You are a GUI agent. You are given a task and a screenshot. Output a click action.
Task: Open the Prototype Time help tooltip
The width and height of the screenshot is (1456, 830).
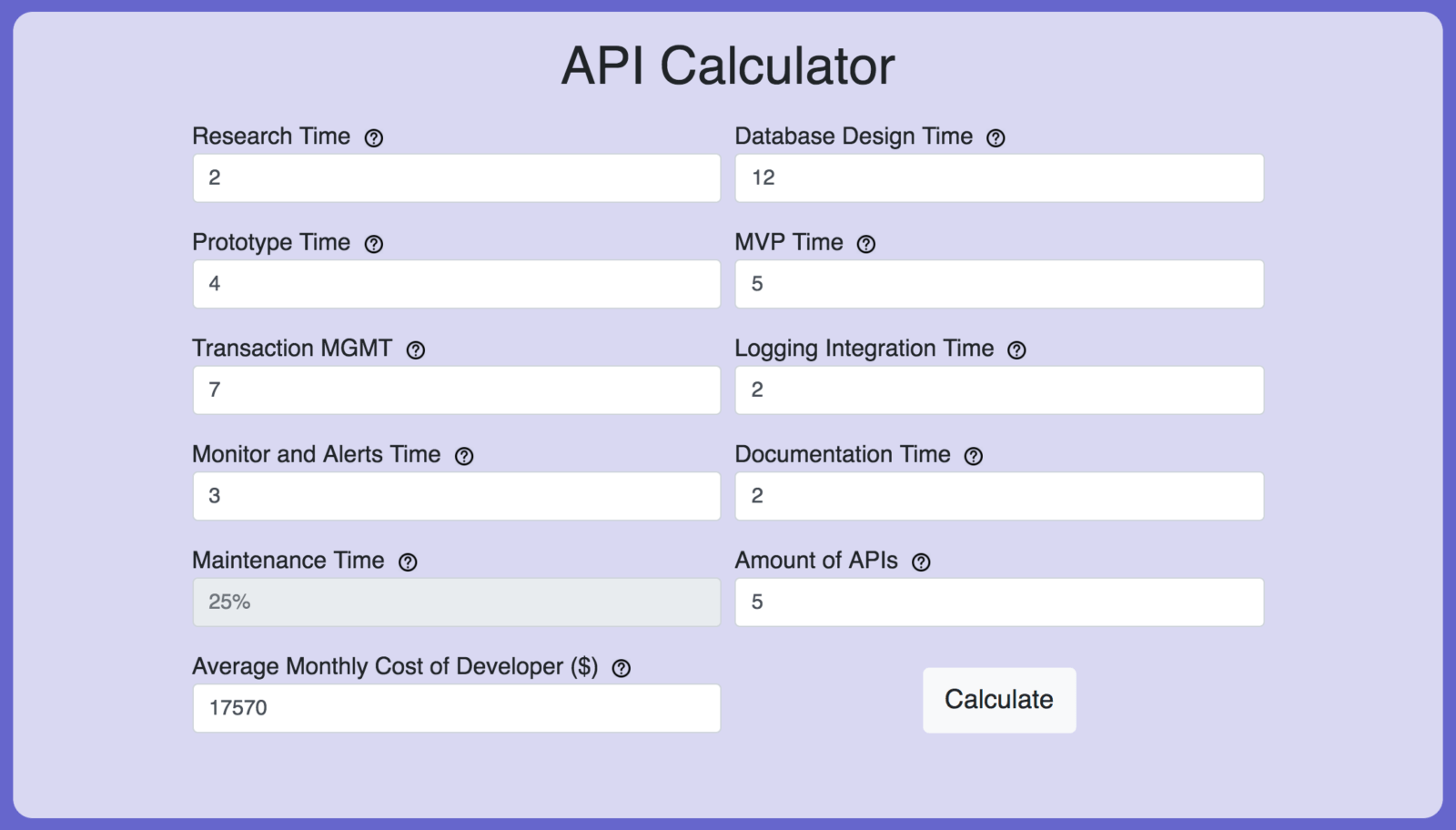pyautogui.click(x=374, y=244)
